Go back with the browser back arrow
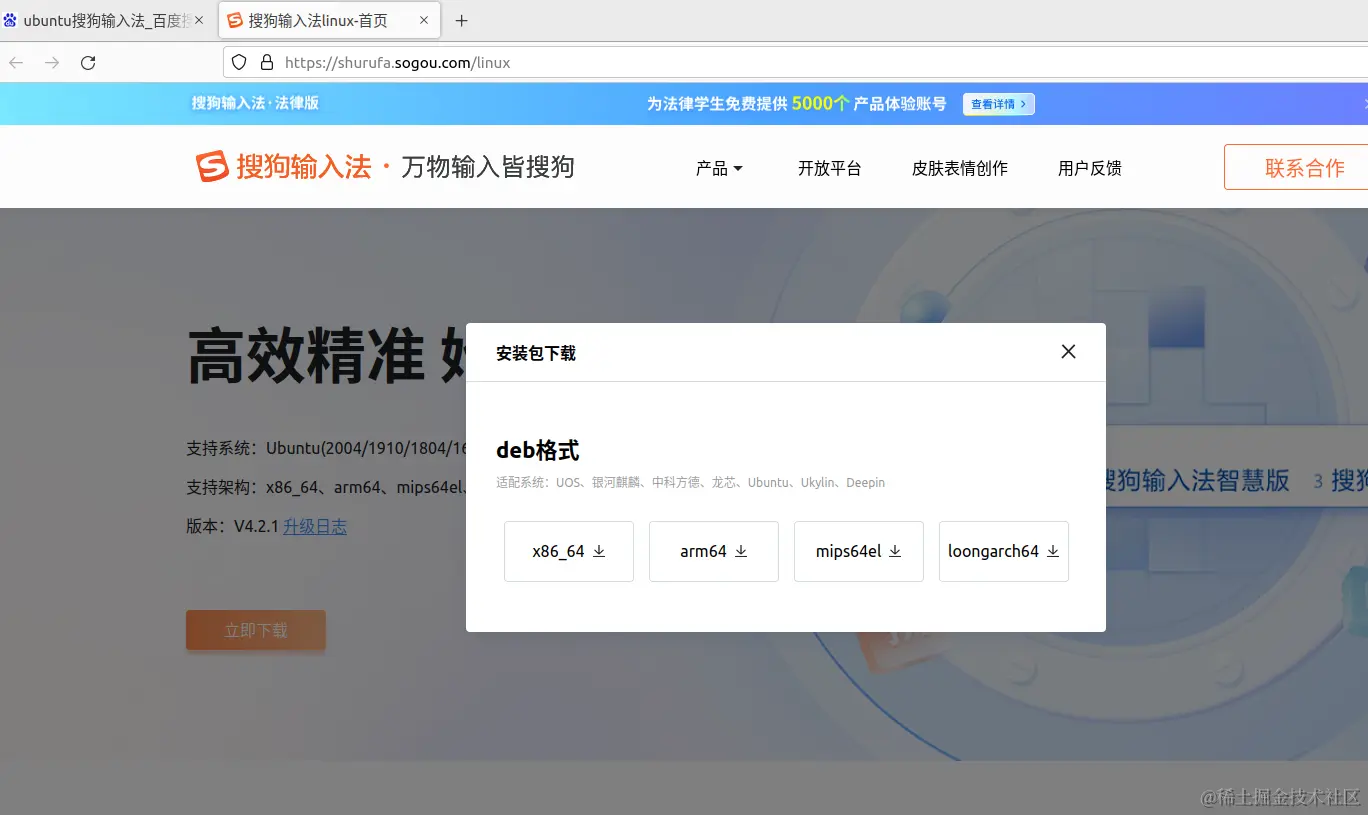The width and height of the screenshot is (1368, 815). click(x=16, y=62)
